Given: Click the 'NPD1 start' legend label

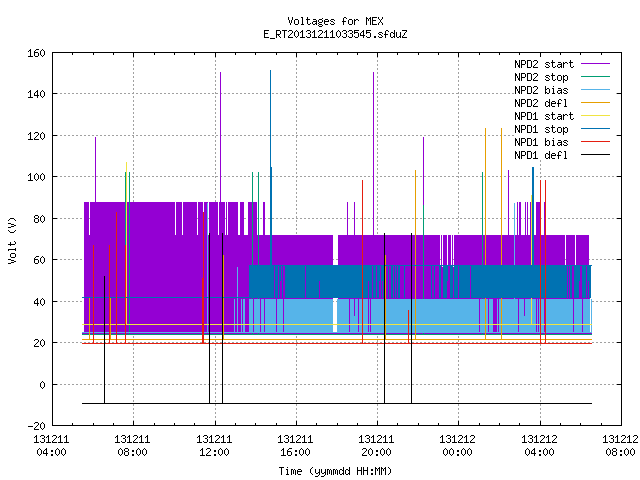Looking at the screenshot, I should tap(544, 116).
